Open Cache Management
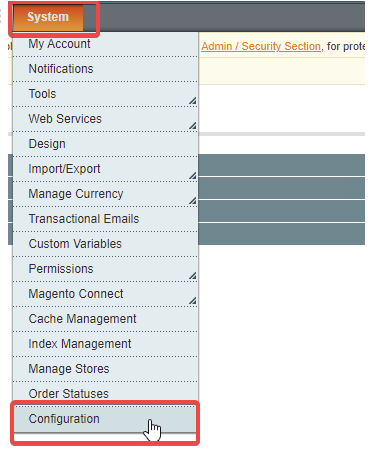 pos(105,319)
